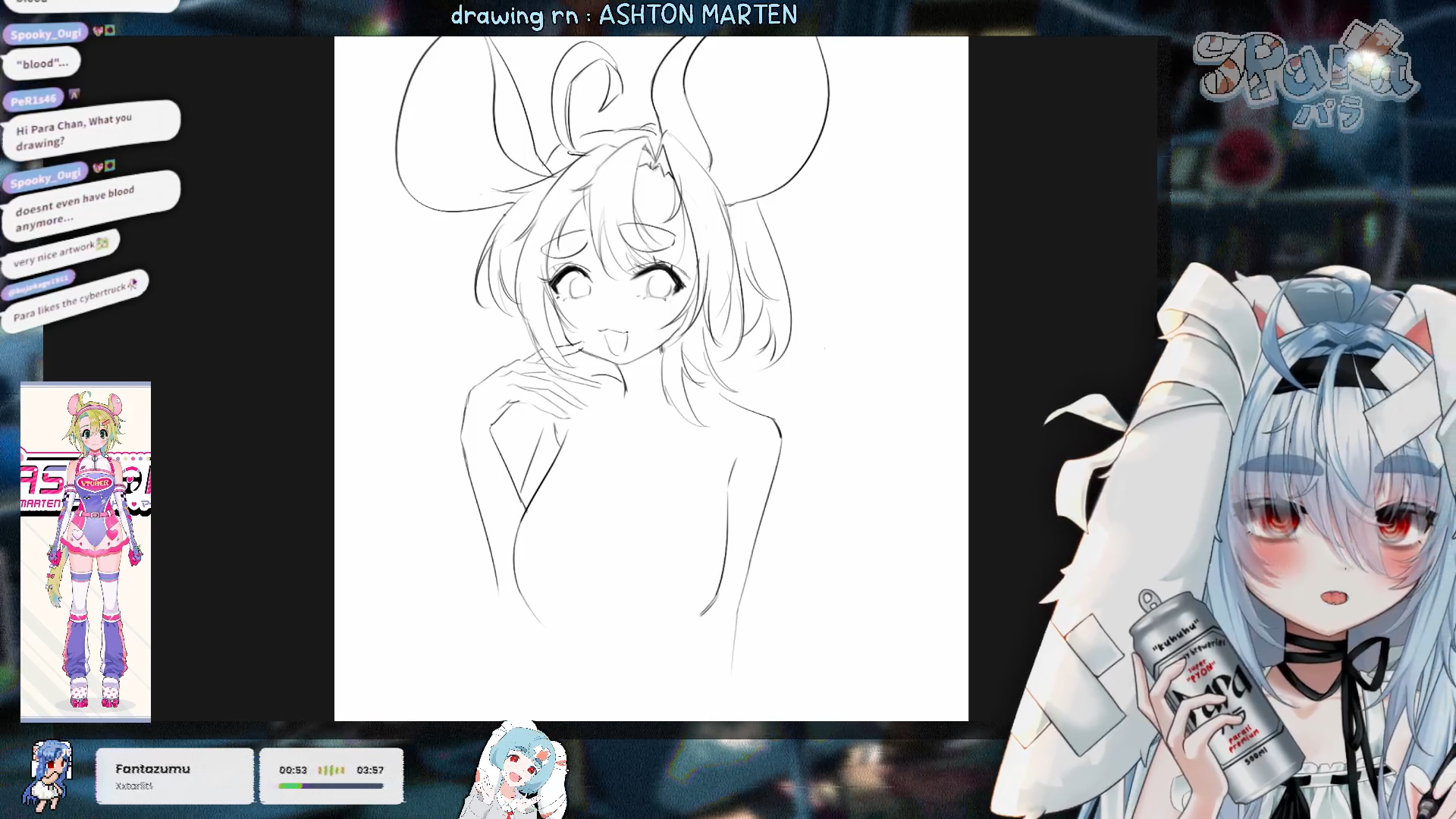This screenshot has width=1456, height=819.
Task: Click the emote after "Para likes the cybertruck"
Action: (x=133, y=284)
